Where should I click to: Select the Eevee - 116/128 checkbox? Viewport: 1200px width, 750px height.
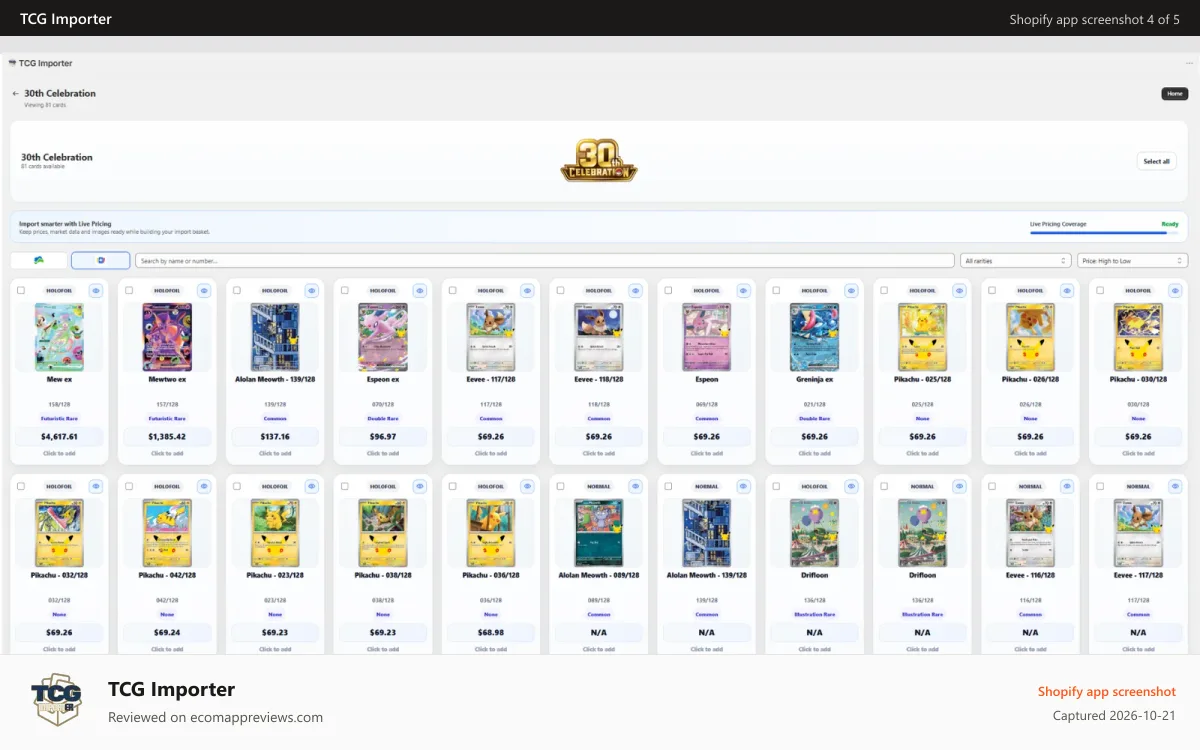[993, 486]
